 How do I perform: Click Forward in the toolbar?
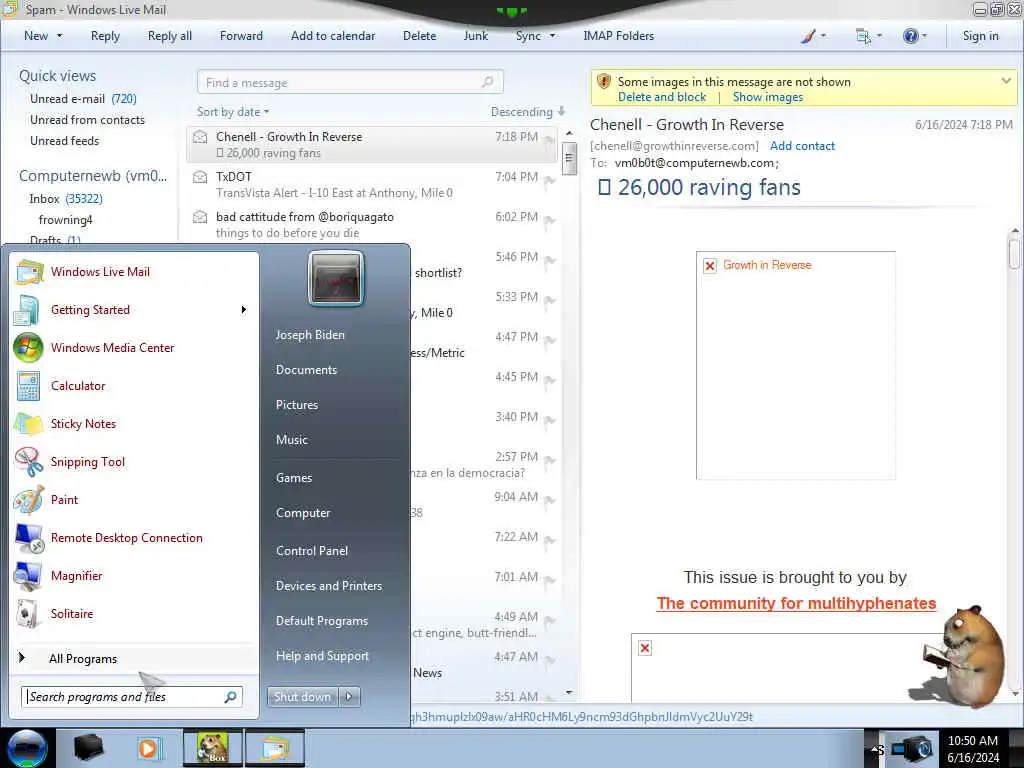click(241, 36)
